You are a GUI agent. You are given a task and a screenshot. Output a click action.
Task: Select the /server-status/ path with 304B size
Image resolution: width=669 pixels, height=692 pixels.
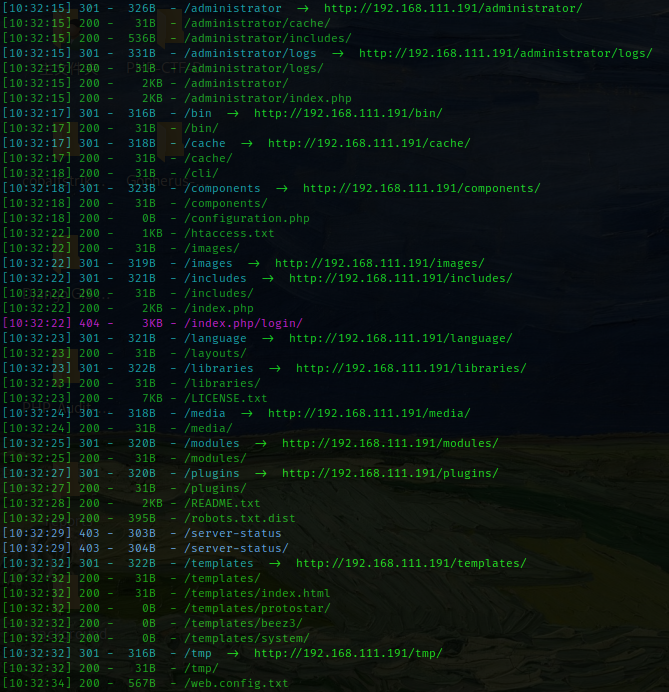(237, 549)
